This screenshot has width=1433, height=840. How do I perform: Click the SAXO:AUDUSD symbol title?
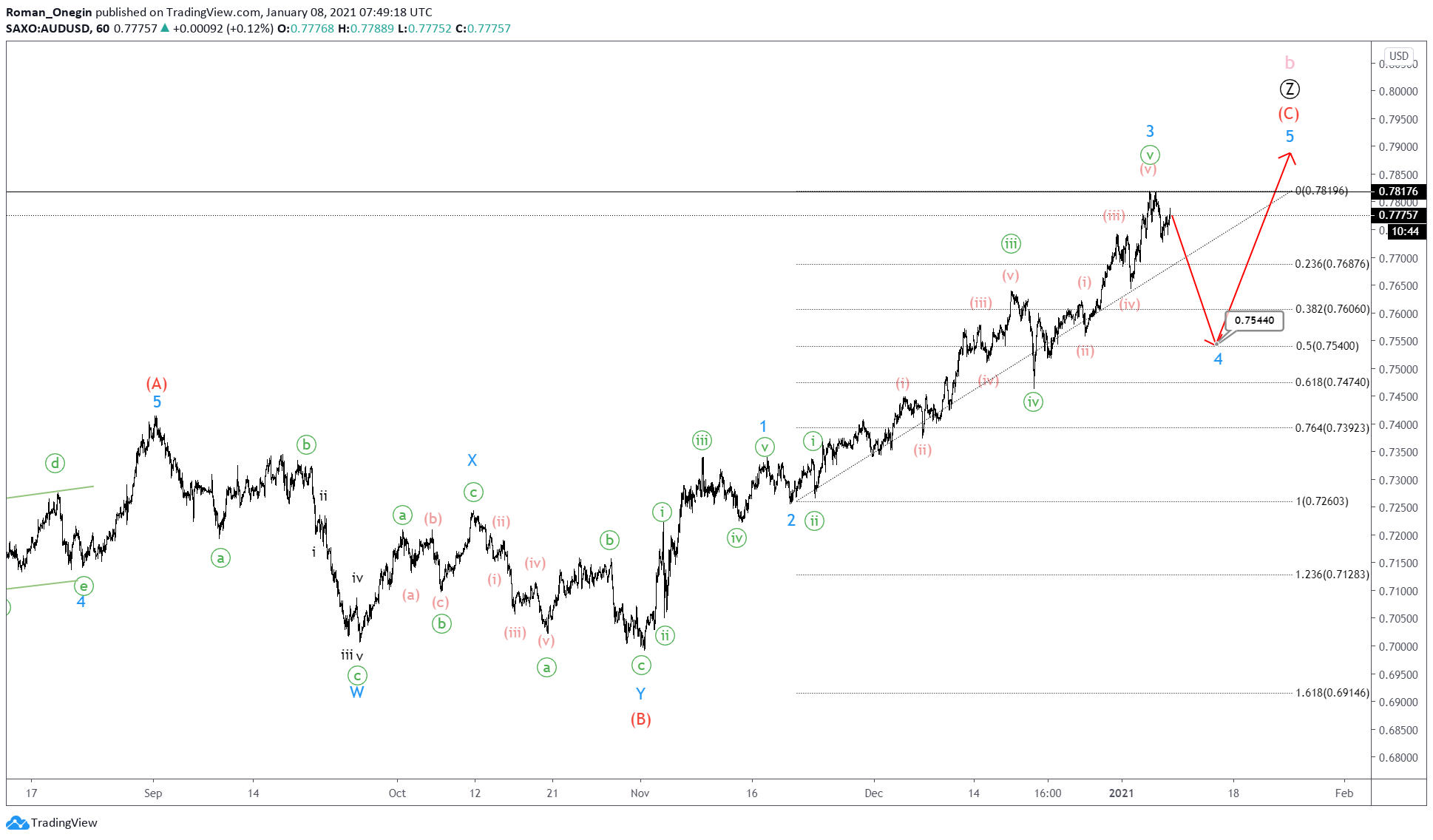[47, 28]
